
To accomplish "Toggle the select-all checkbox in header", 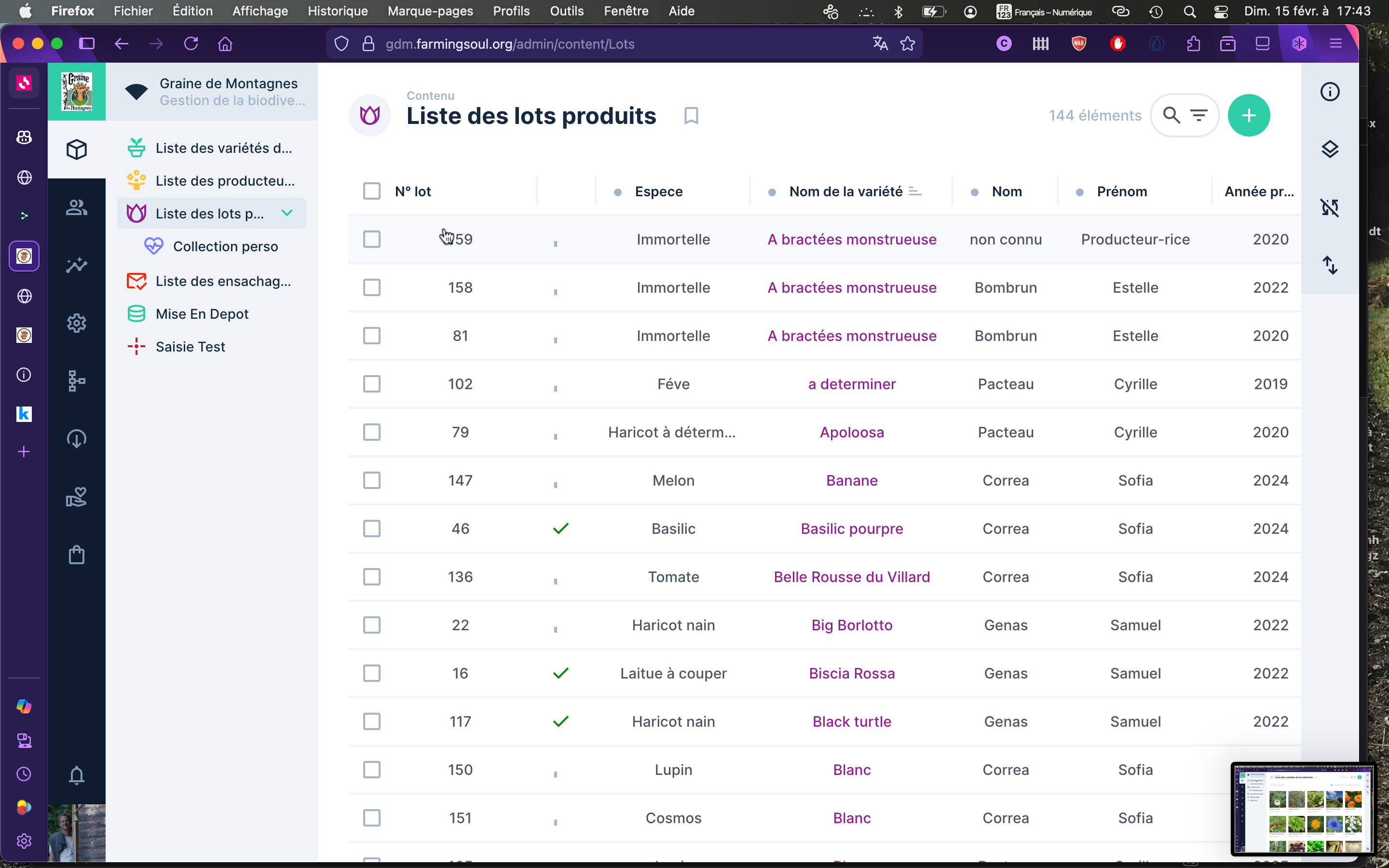I will (372, 191).
